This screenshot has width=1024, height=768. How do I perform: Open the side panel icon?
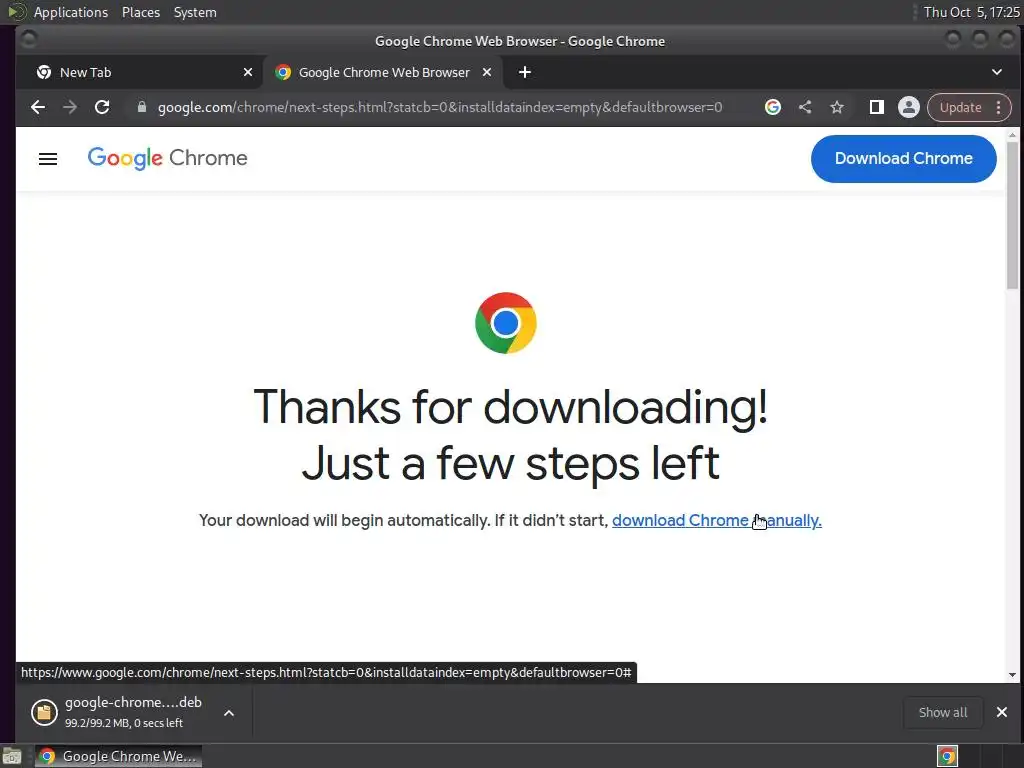(876, 107)
